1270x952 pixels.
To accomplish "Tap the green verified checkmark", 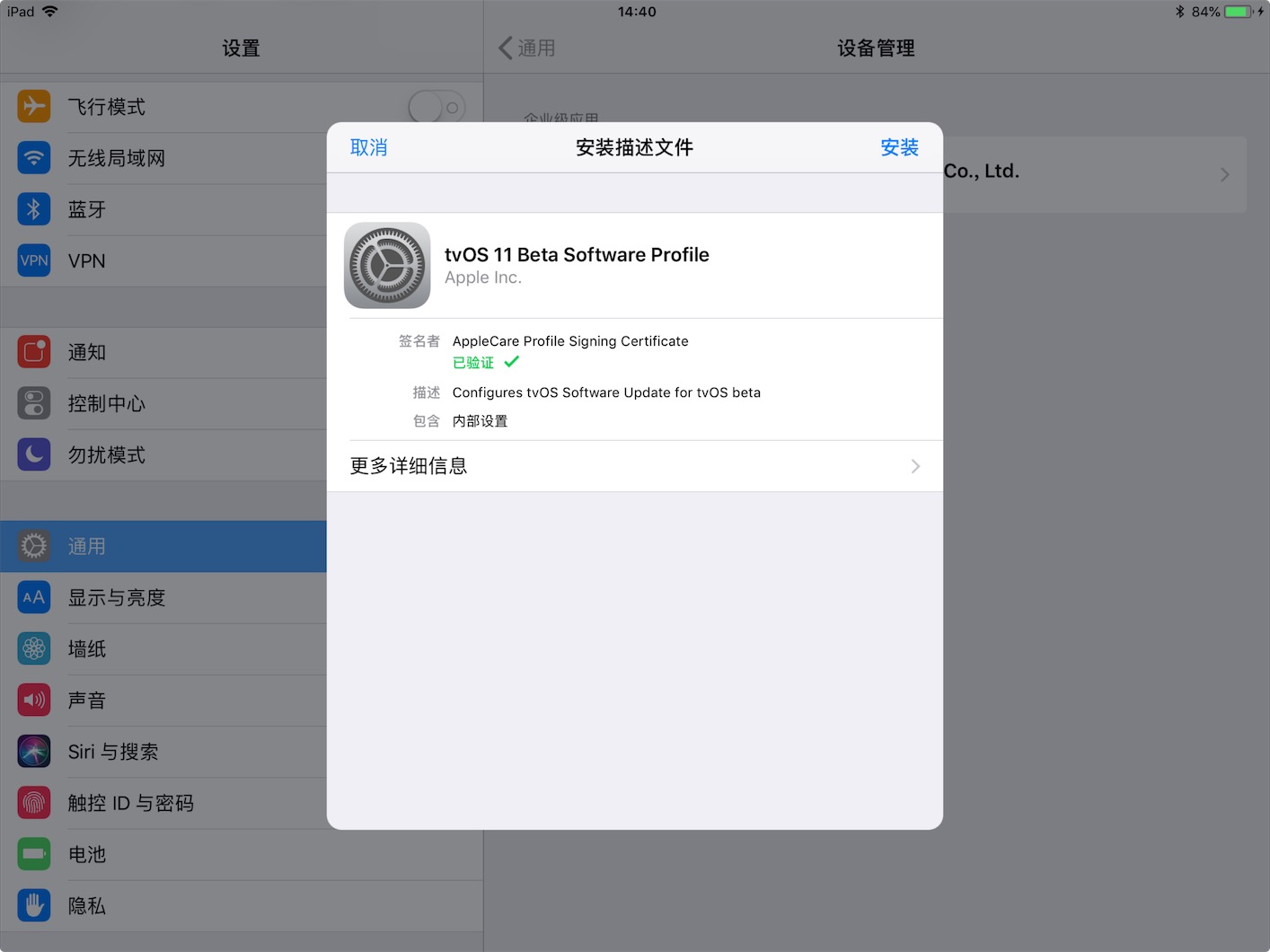I will tap(511, 362).
